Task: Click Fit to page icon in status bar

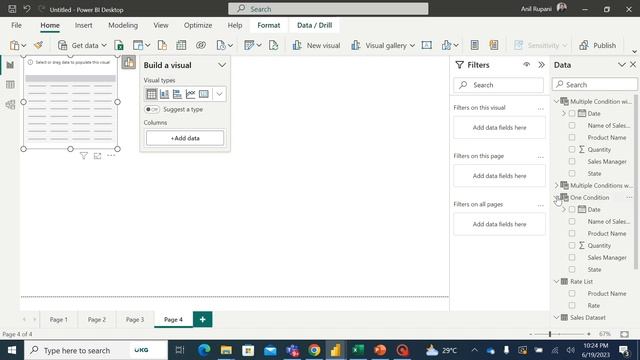Action: coord(624,334)
